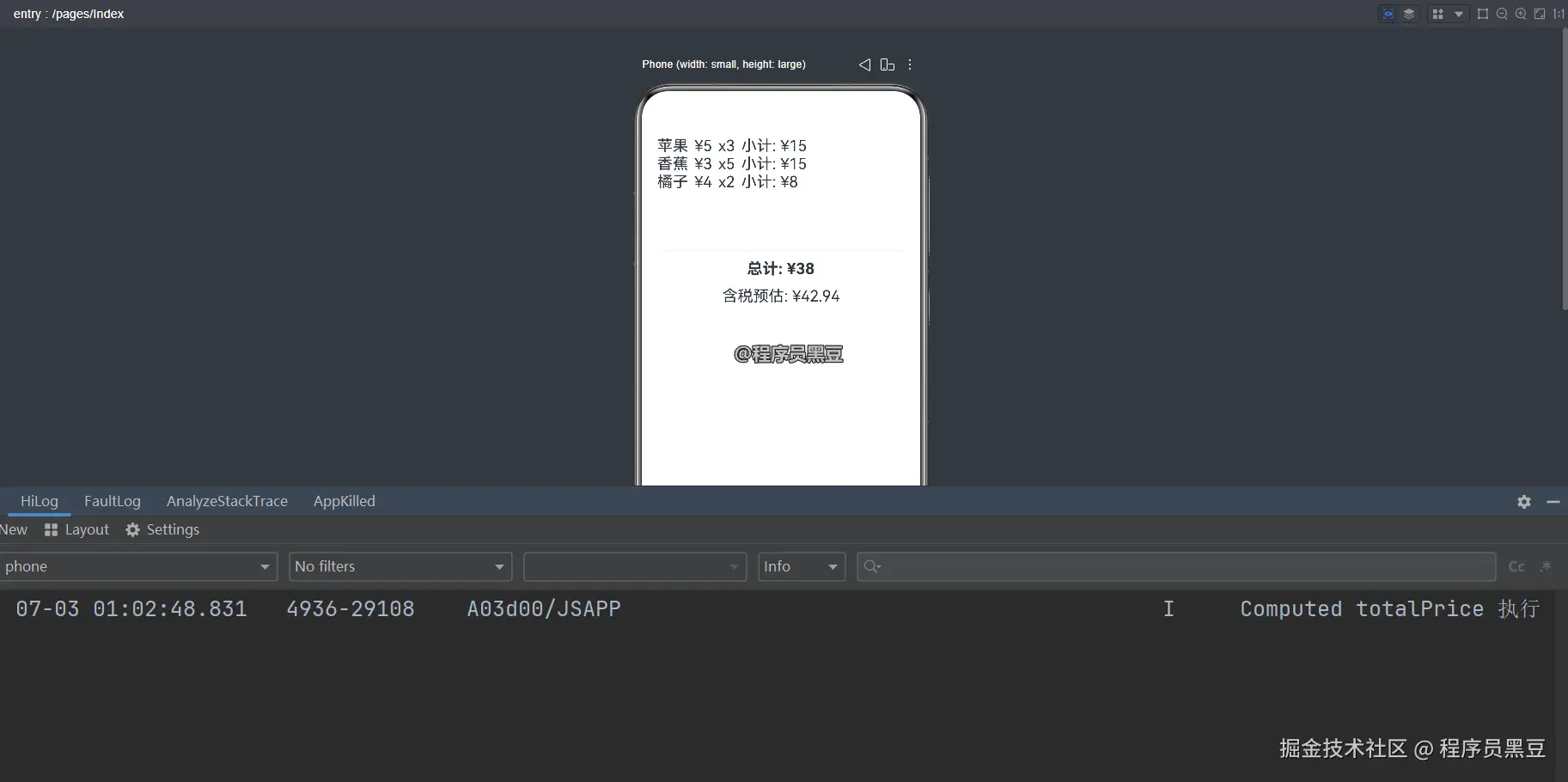Toggle regex option in log search
Viewport: 1568px width, 782px height.
pyautogui.click(x=1547, y=566)
